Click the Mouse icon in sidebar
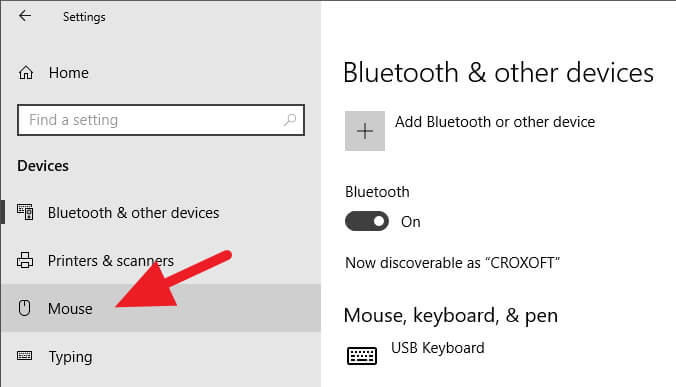Viewport: 676px width, 387px height. coord(25,308)
